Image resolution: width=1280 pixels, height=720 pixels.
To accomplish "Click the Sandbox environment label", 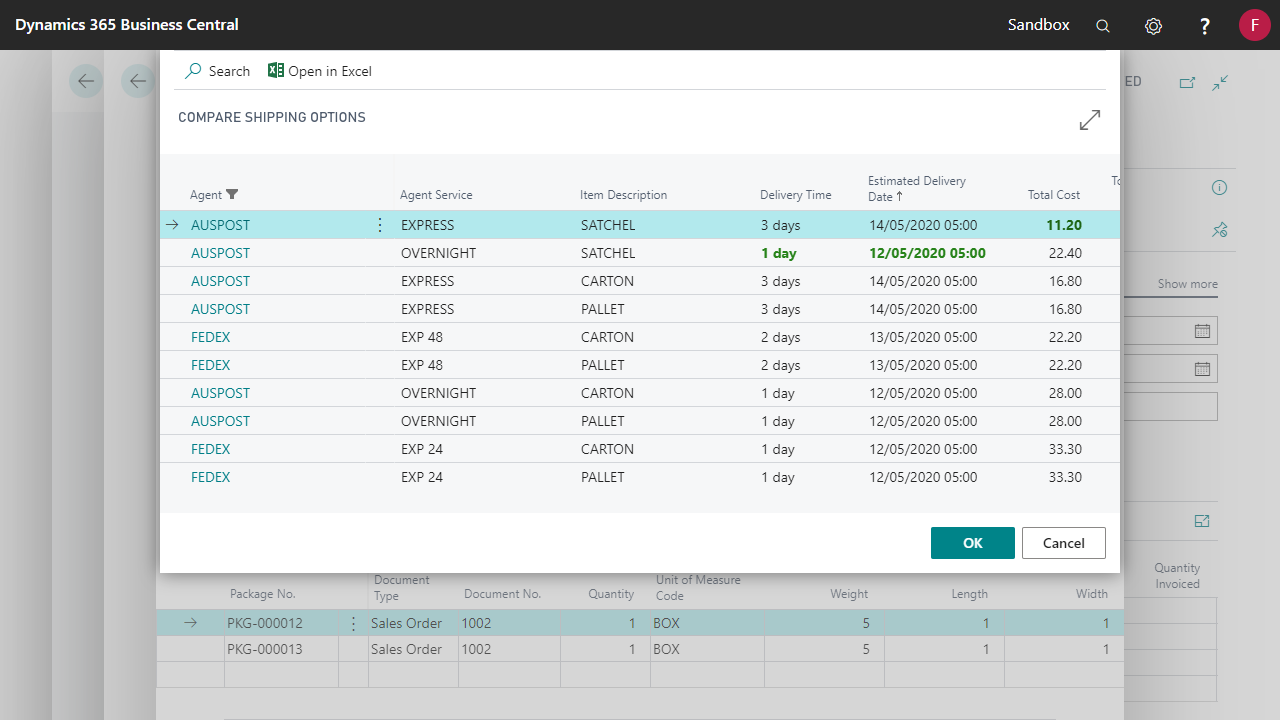I will pos(1038,25).
